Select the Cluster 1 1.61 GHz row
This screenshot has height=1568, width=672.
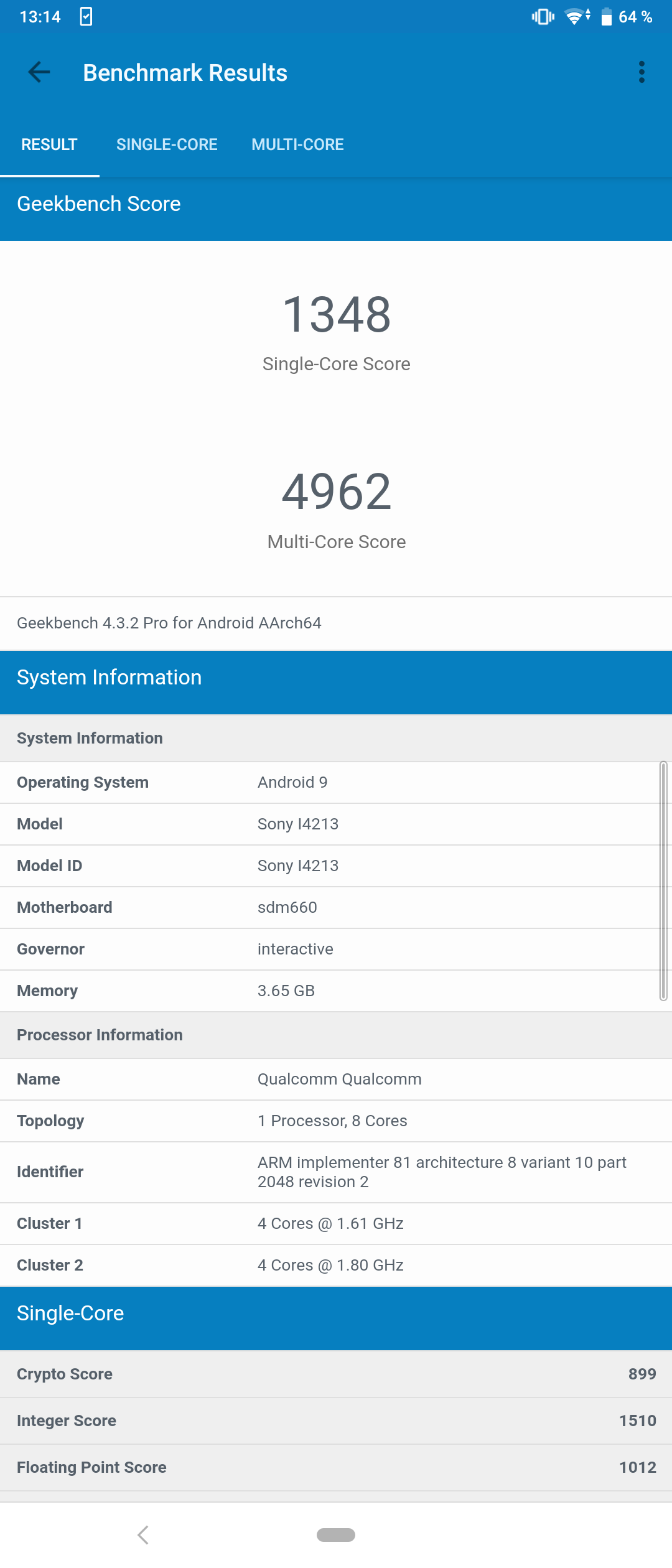coord(336,1223)
